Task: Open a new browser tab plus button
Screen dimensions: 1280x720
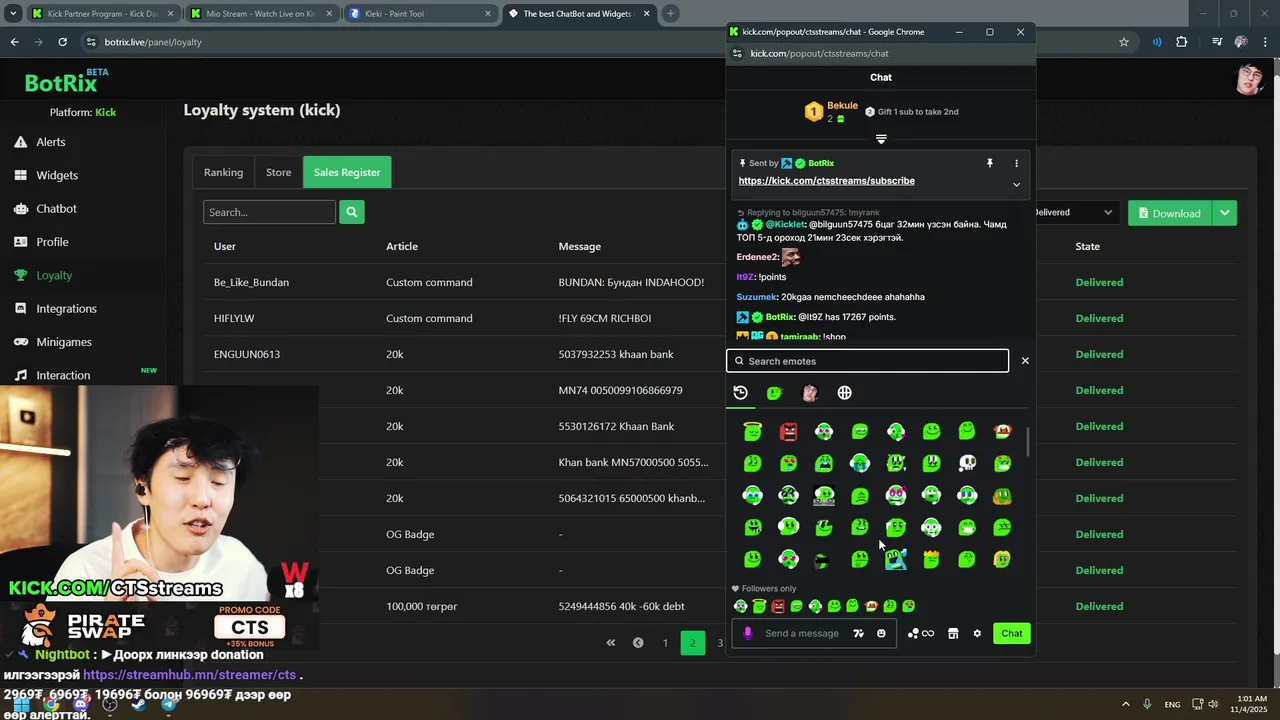Action: (x=670, y=14)
